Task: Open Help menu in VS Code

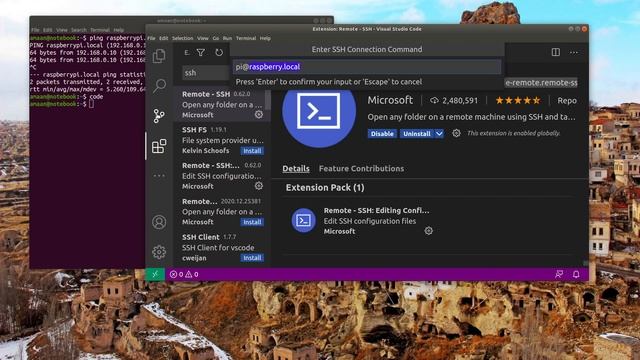Action: click(265, 38)
